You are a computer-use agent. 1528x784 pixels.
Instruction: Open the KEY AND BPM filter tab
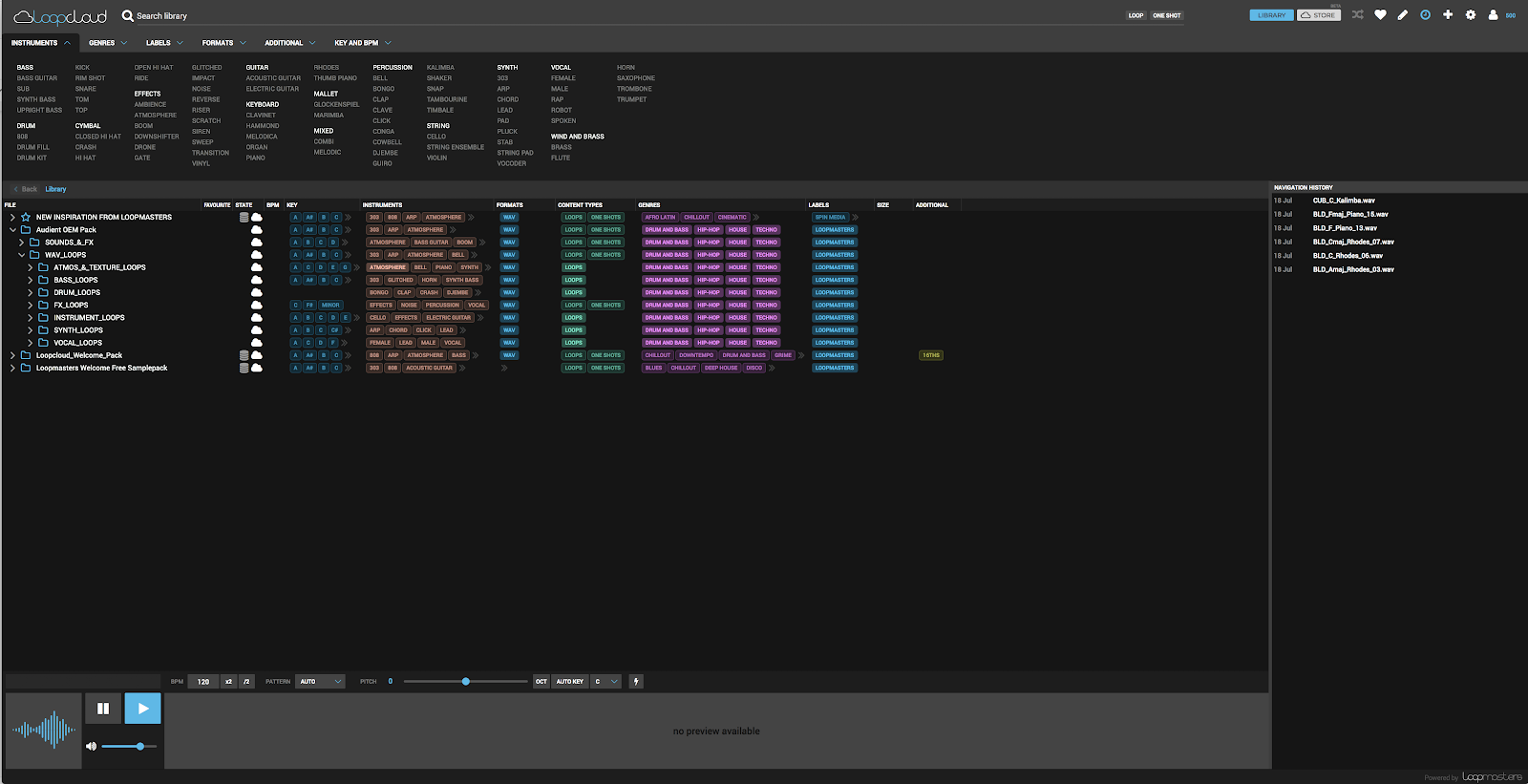[363, 43]
